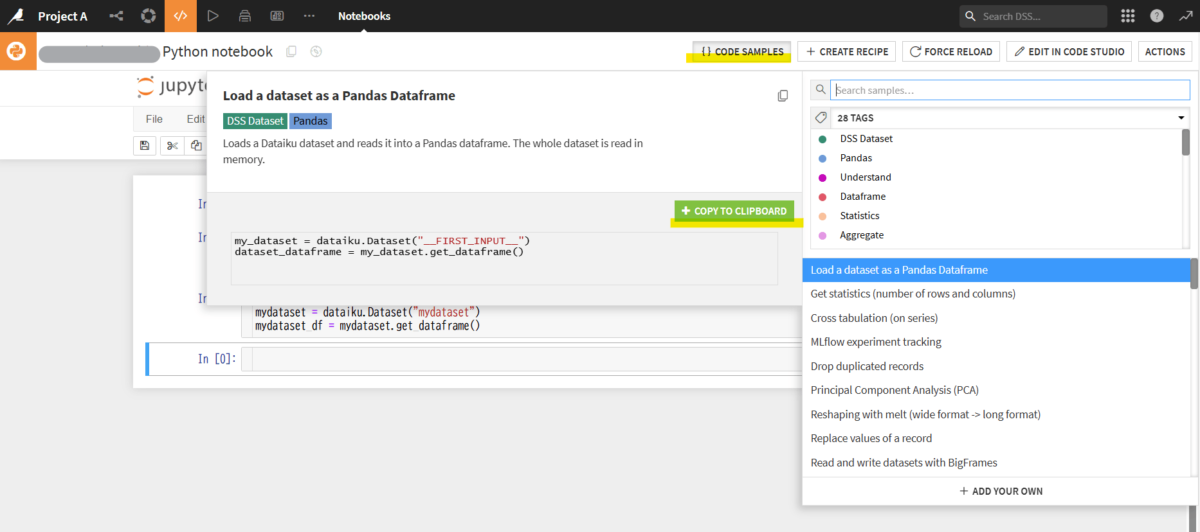Viewport: 1200px width, 532px height.
Task: Open the circular lifecycle icon in top bar
Action: click(x=148, y=16)
